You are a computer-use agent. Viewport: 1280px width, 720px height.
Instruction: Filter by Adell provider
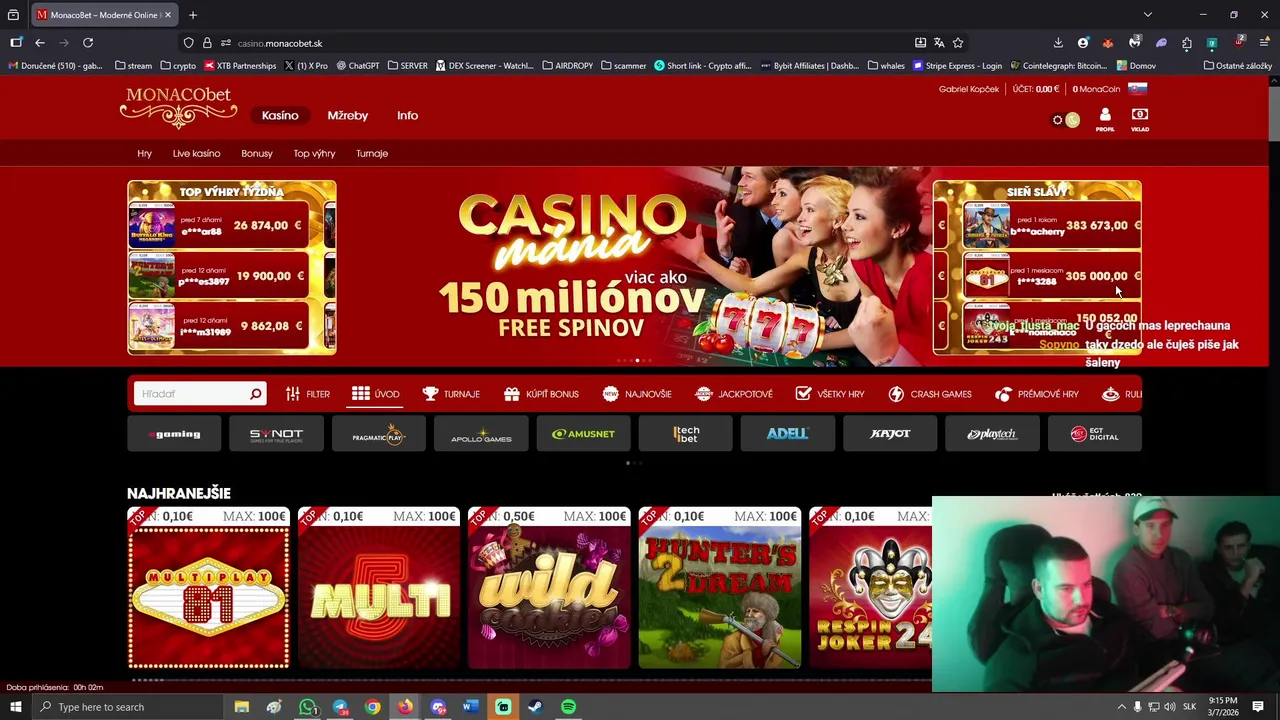(788, 434)
